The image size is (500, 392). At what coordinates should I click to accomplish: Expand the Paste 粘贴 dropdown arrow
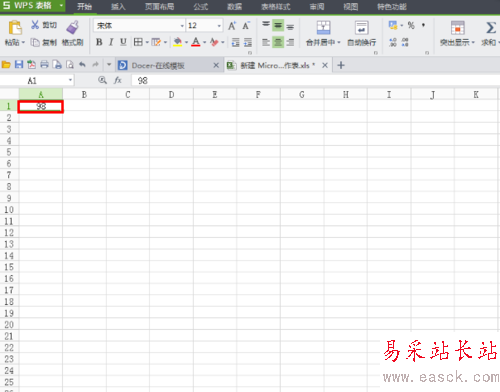pyautogui.click(x=23, y=43)
